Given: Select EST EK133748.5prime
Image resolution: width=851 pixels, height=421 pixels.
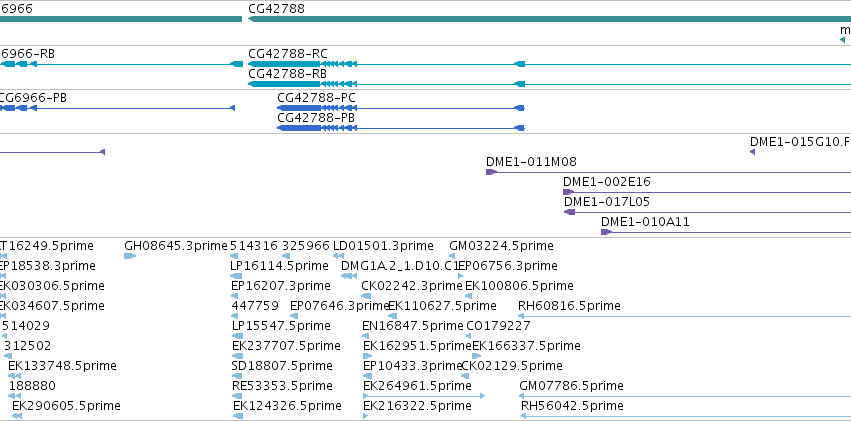Looking at the screenshot, I should [62, 366].
